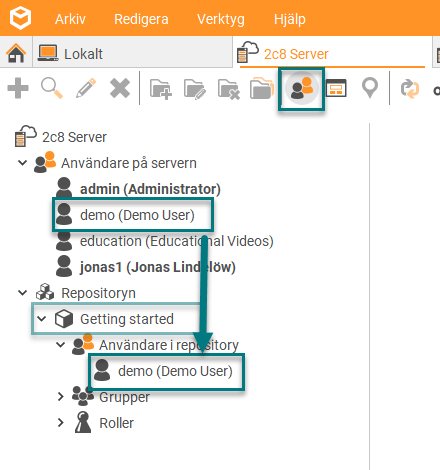Screen dimensions: 440x470
Task: Click the home icon tab
Action: pyautogui.click(x=16, y=53)
